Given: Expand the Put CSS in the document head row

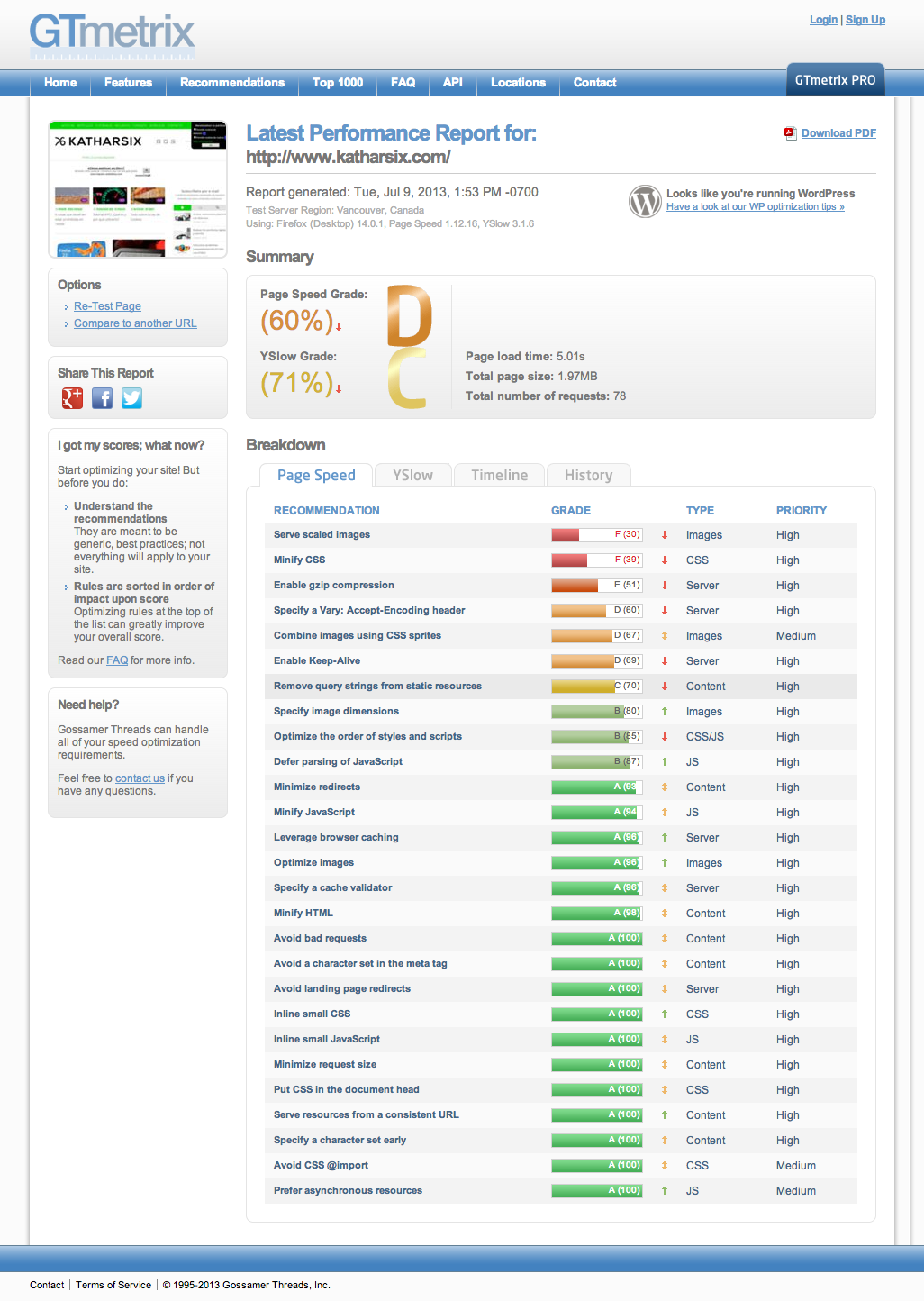Looking at the screenshot, I should [x=560, y=1090].
